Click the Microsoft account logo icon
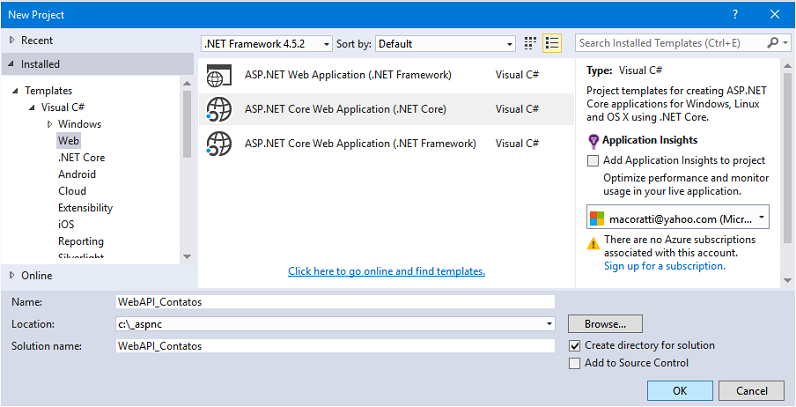The height and width of the screenshot is (407, 796). (x=597, y=219)
